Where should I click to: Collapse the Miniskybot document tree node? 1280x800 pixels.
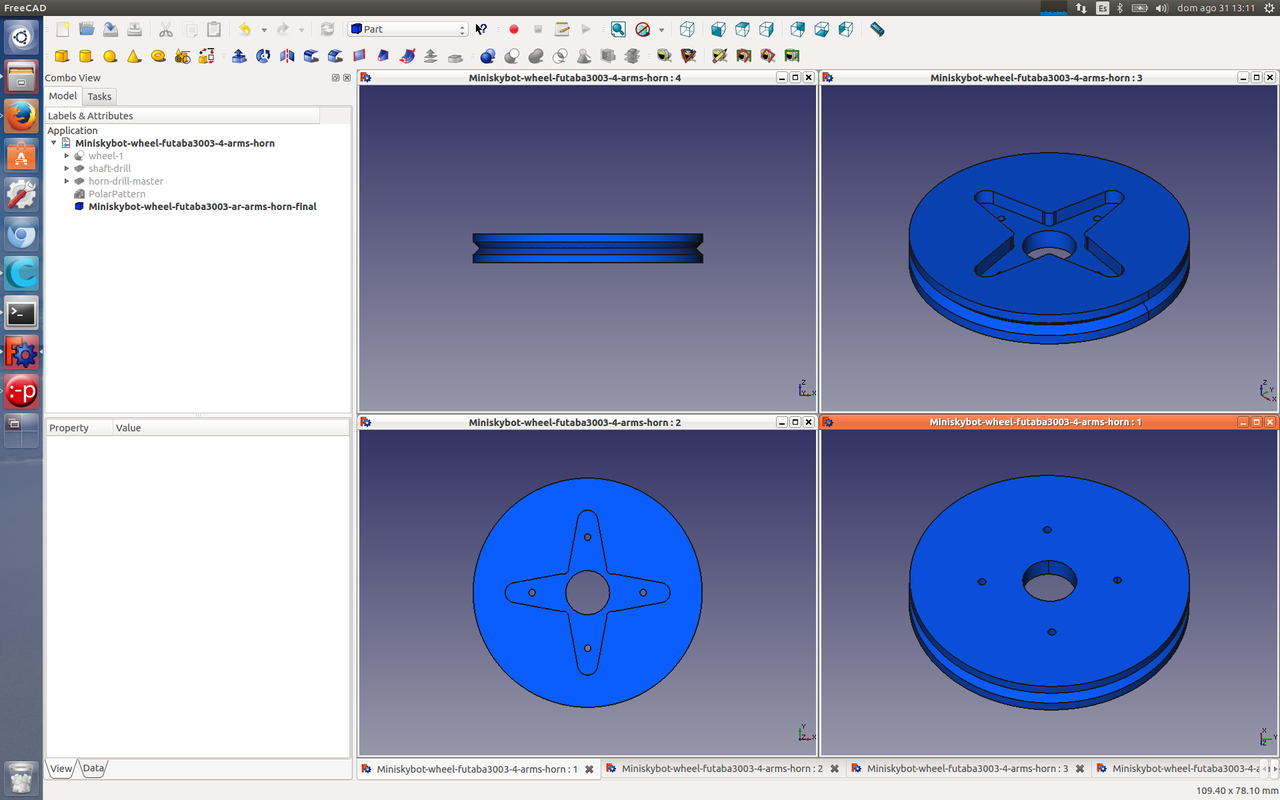[x=54, y=143]
